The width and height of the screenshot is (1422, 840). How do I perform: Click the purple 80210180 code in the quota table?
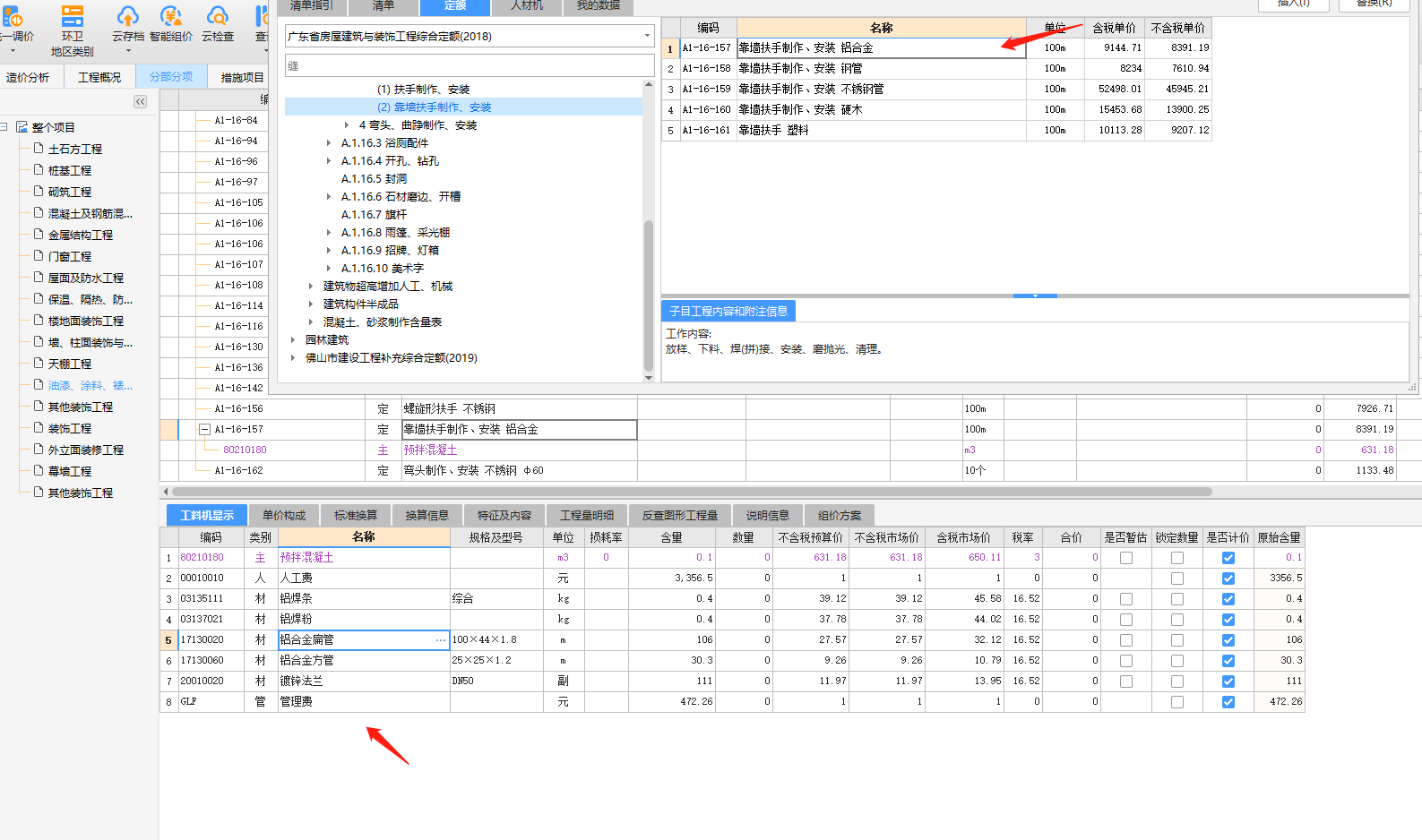(245, 450)
